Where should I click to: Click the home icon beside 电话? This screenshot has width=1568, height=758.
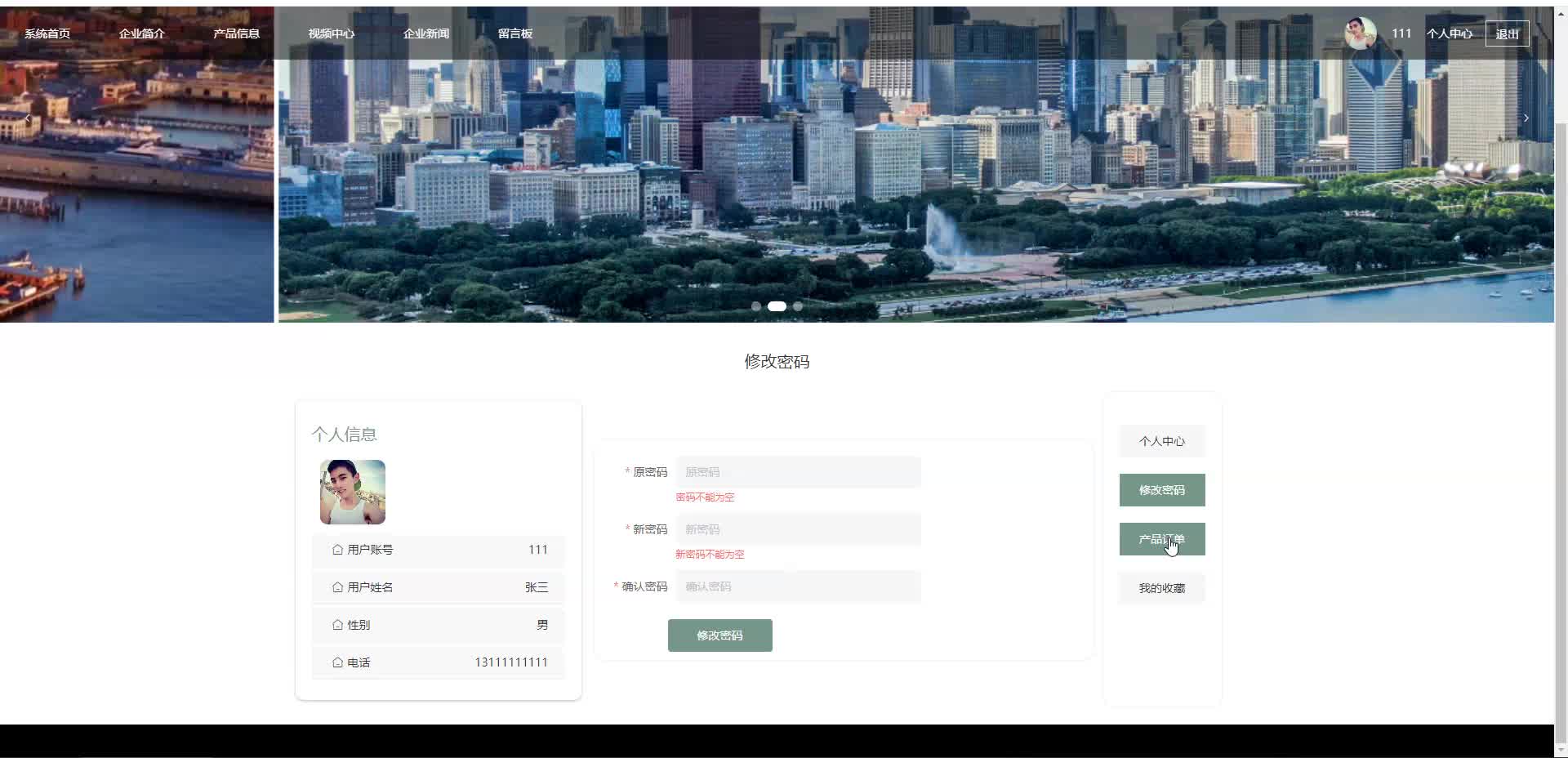[x=337, y=662]
